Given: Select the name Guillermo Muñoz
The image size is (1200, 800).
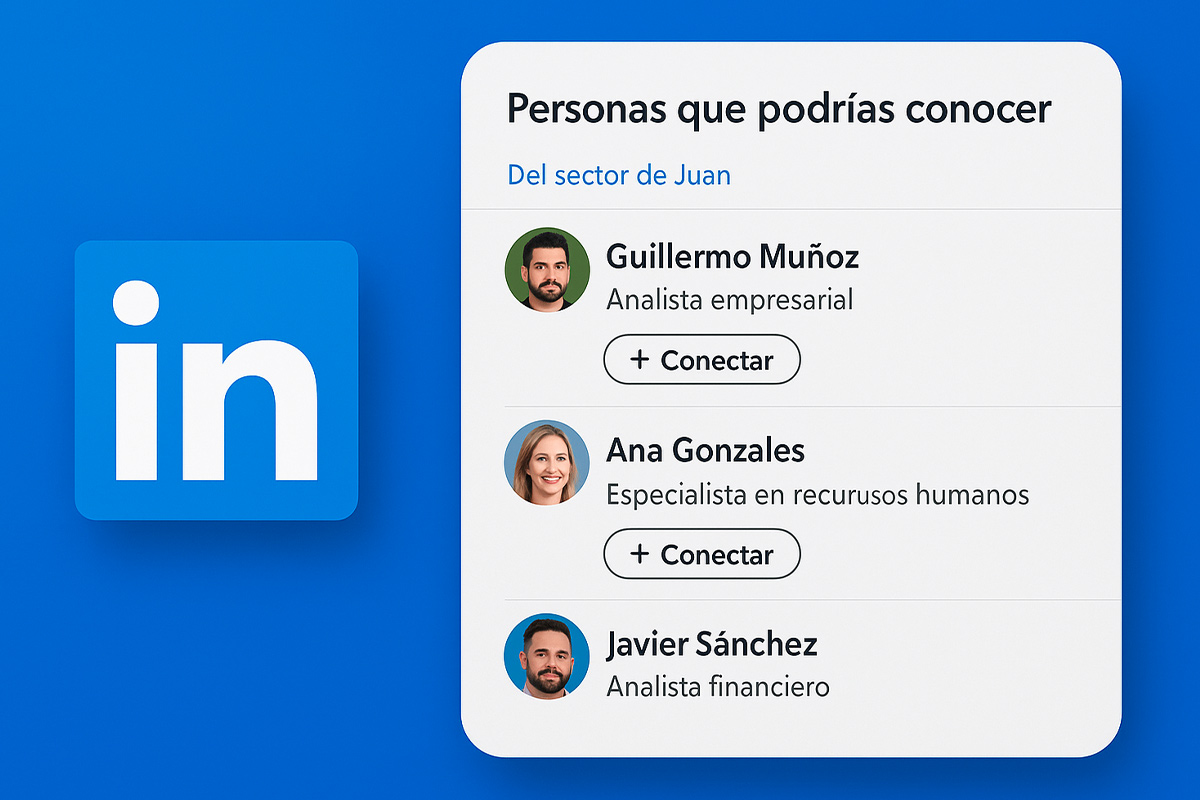Looking at the screenshot, I should pyautogui.click(x=732, y=257).
